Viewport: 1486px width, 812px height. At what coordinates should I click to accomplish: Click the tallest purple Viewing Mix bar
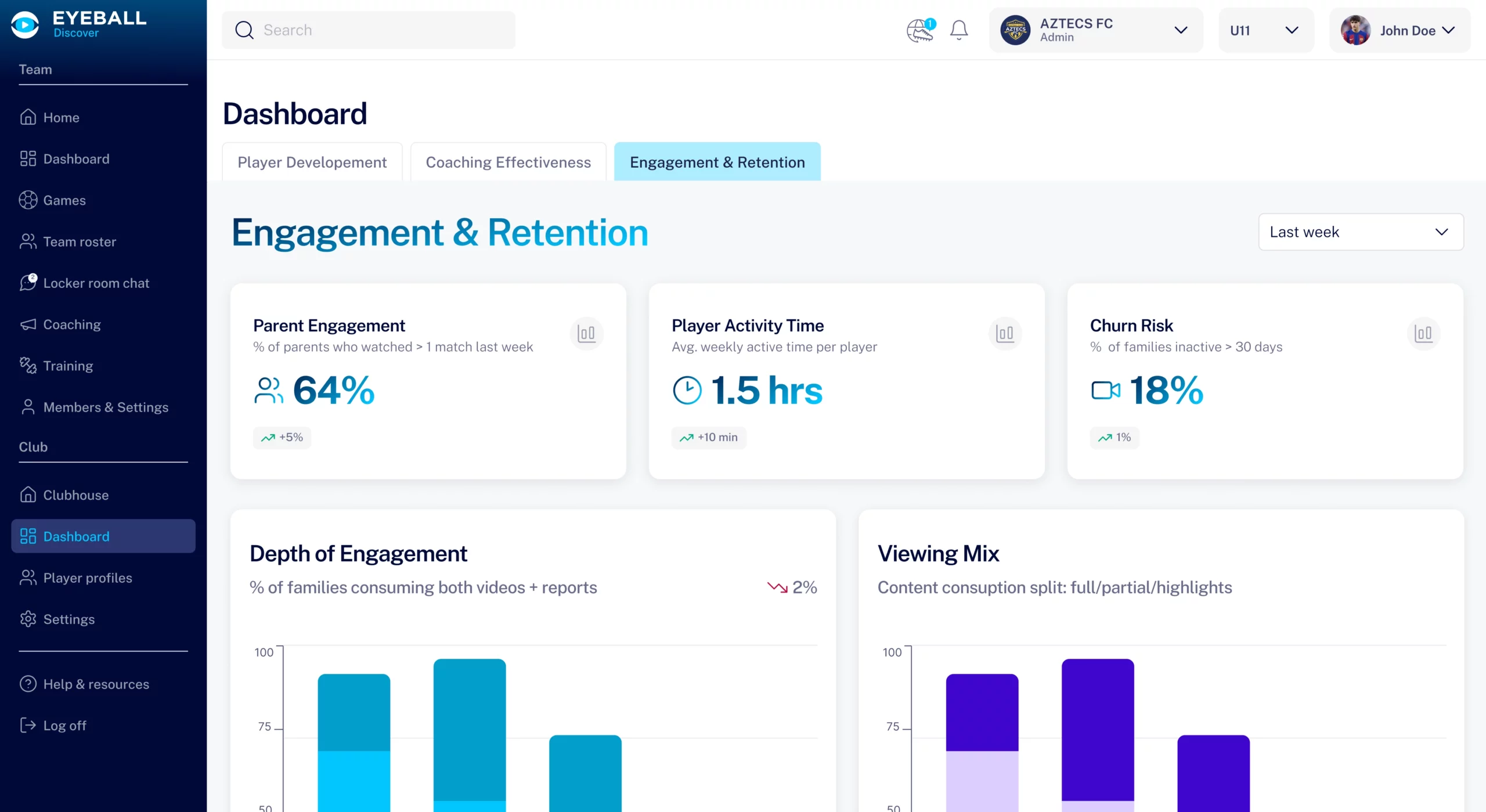pos(1097,728)
